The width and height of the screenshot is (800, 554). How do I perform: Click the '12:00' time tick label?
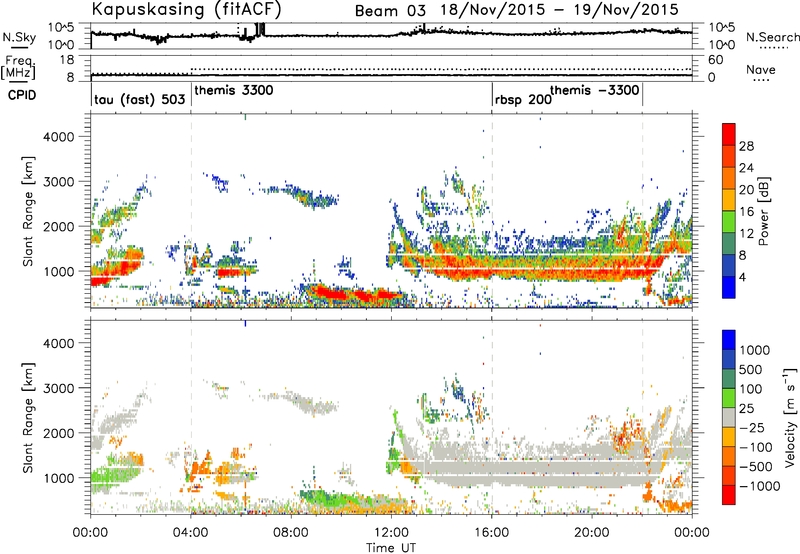click(391, 533)
